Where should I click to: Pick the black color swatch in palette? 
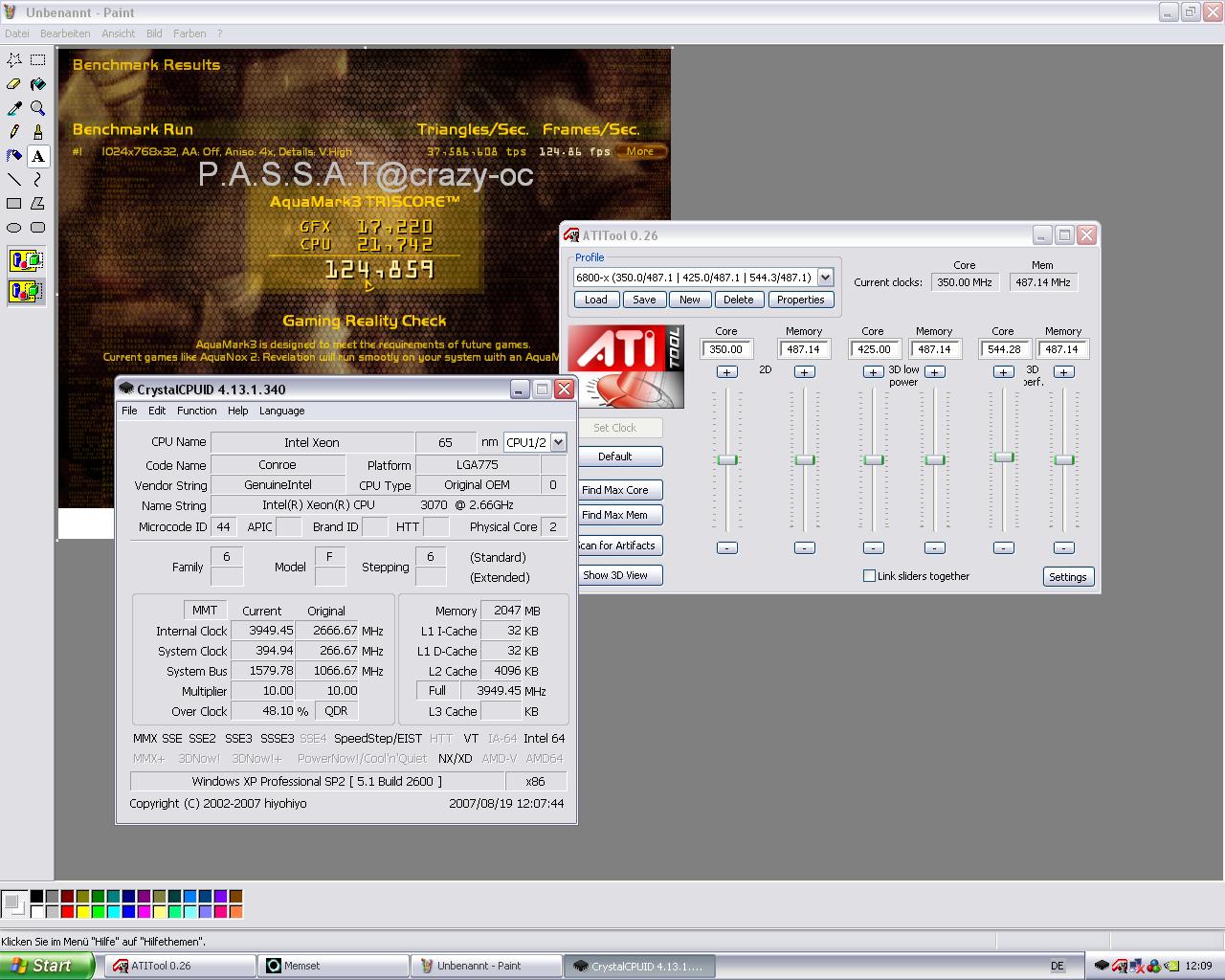click(36, 897)
